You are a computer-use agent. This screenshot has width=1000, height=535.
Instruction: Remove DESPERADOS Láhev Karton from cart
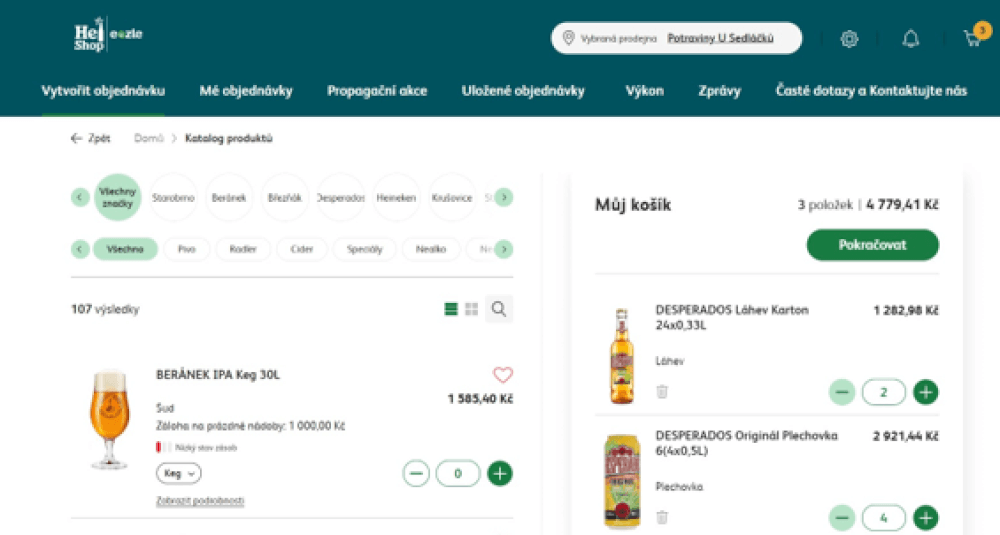pos(662,392)
